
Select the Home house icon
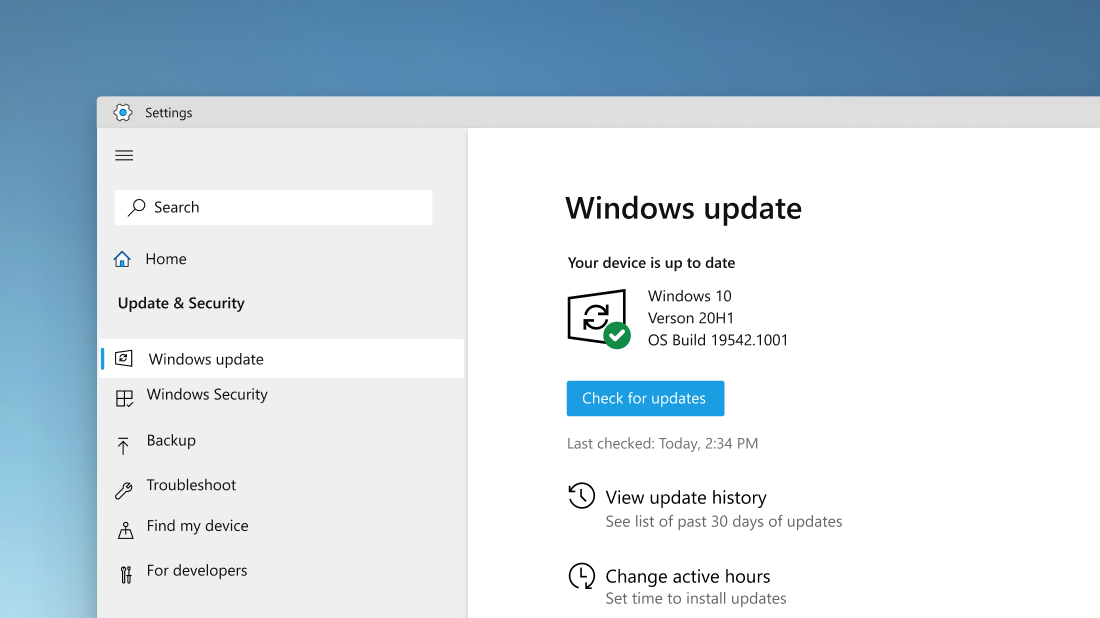(124, 258)
